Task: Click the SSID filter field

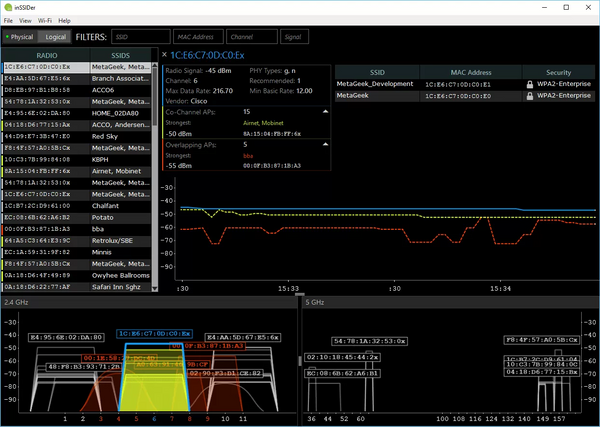Action: point(141,37)
